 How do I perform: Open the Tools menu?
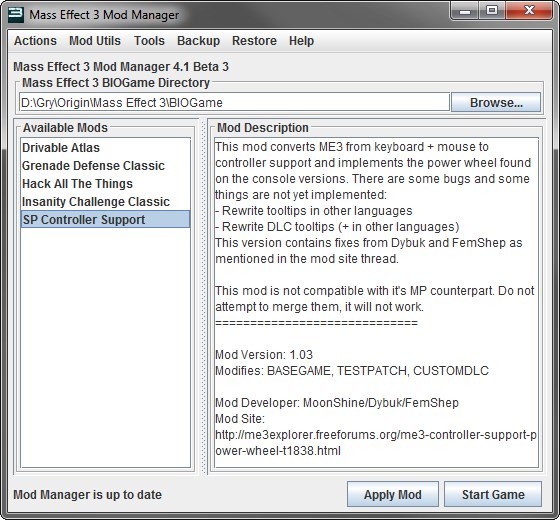coord(149,41)
